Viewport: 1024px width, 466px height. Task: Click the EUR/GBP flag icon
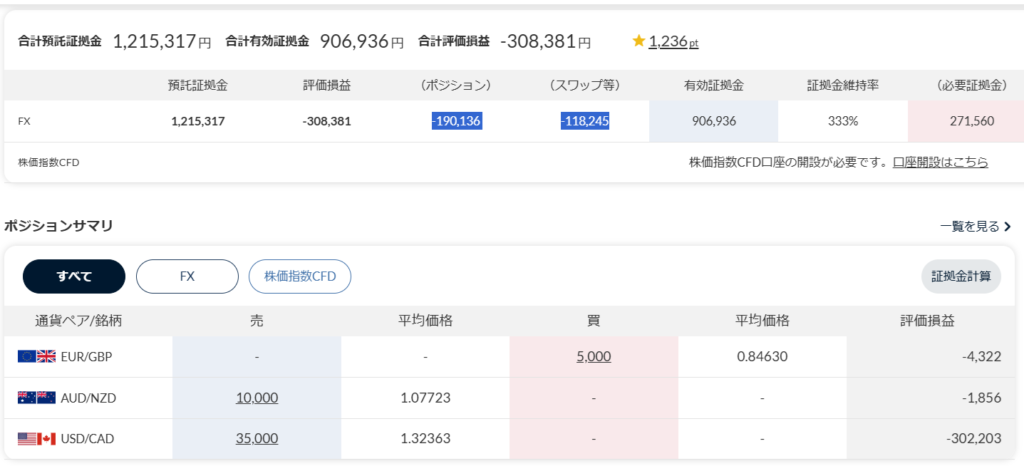click(x=36, y=356)
